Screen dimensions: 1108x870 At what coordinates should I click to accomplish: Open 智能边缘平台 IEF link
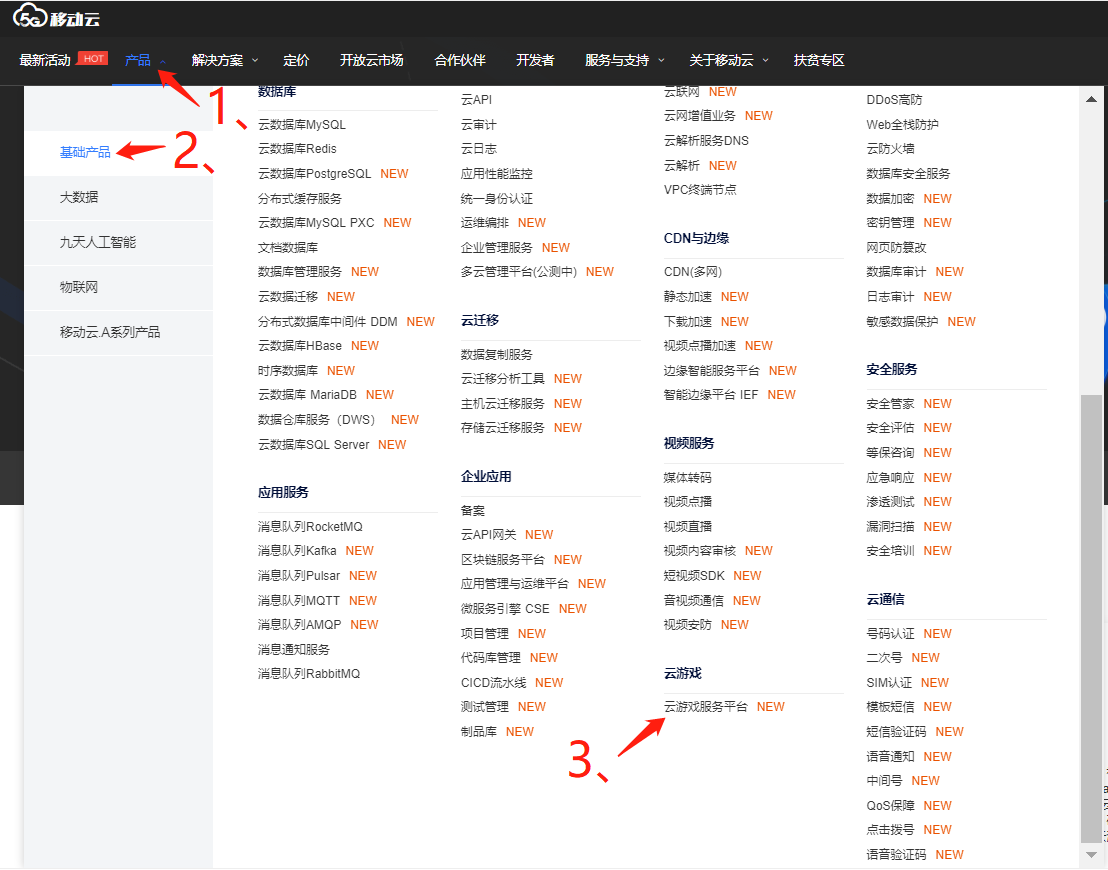pyautogui.click(x=711, y=394)
